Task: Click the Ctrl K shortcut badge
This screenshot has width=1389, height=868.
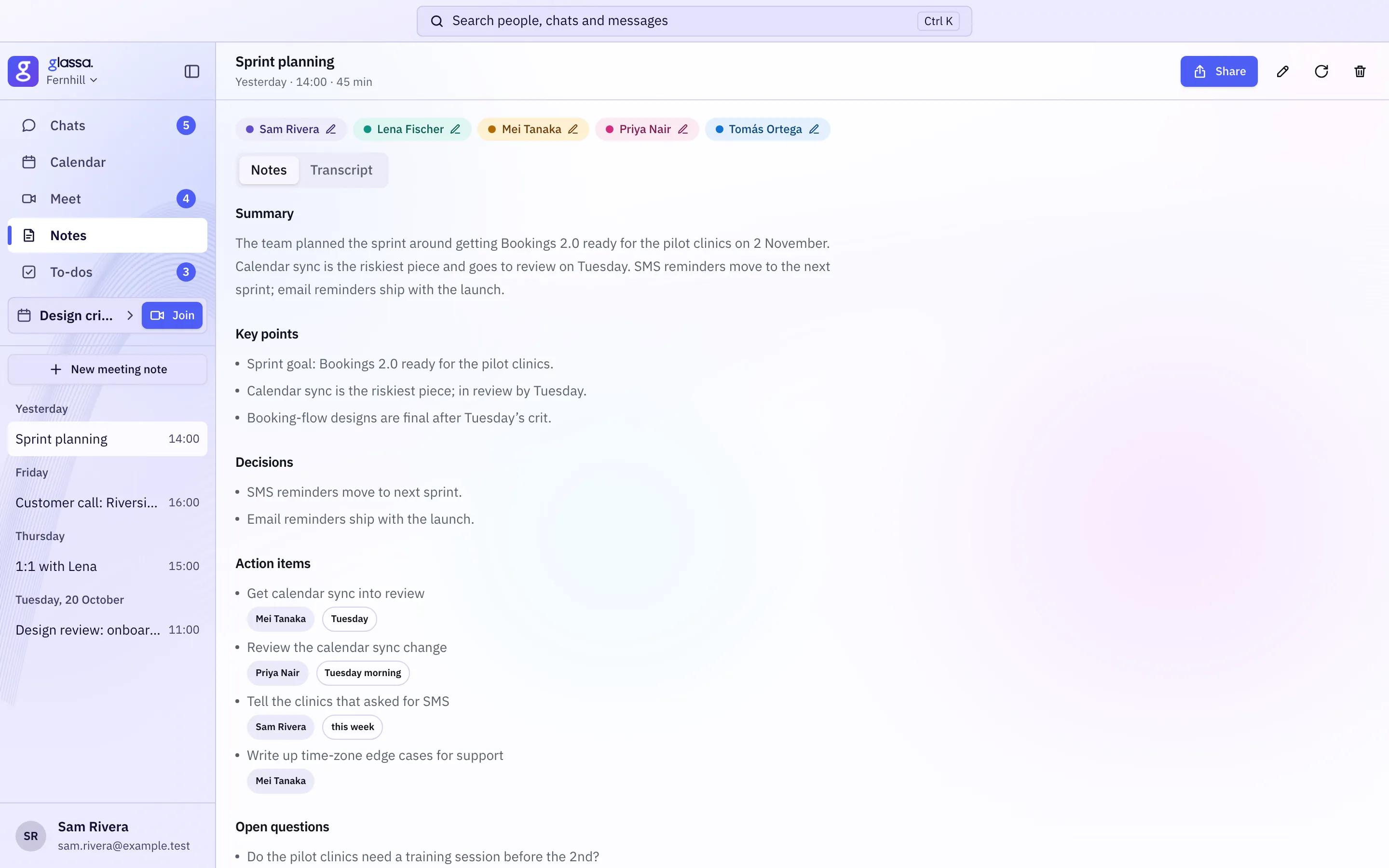Action: [x=938, y=21]
